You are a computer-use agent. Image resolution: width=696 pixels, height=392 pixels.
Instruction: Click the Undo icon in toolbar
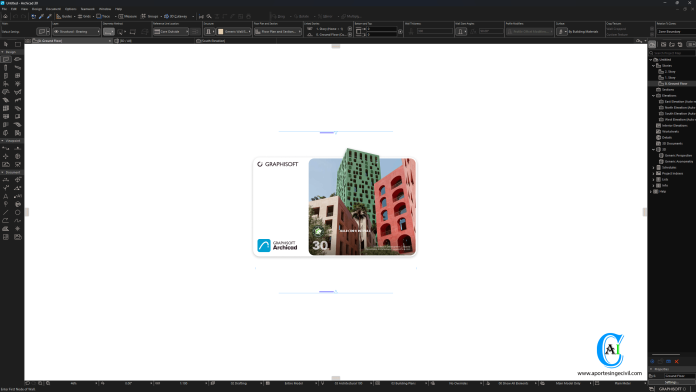point(16,16)
